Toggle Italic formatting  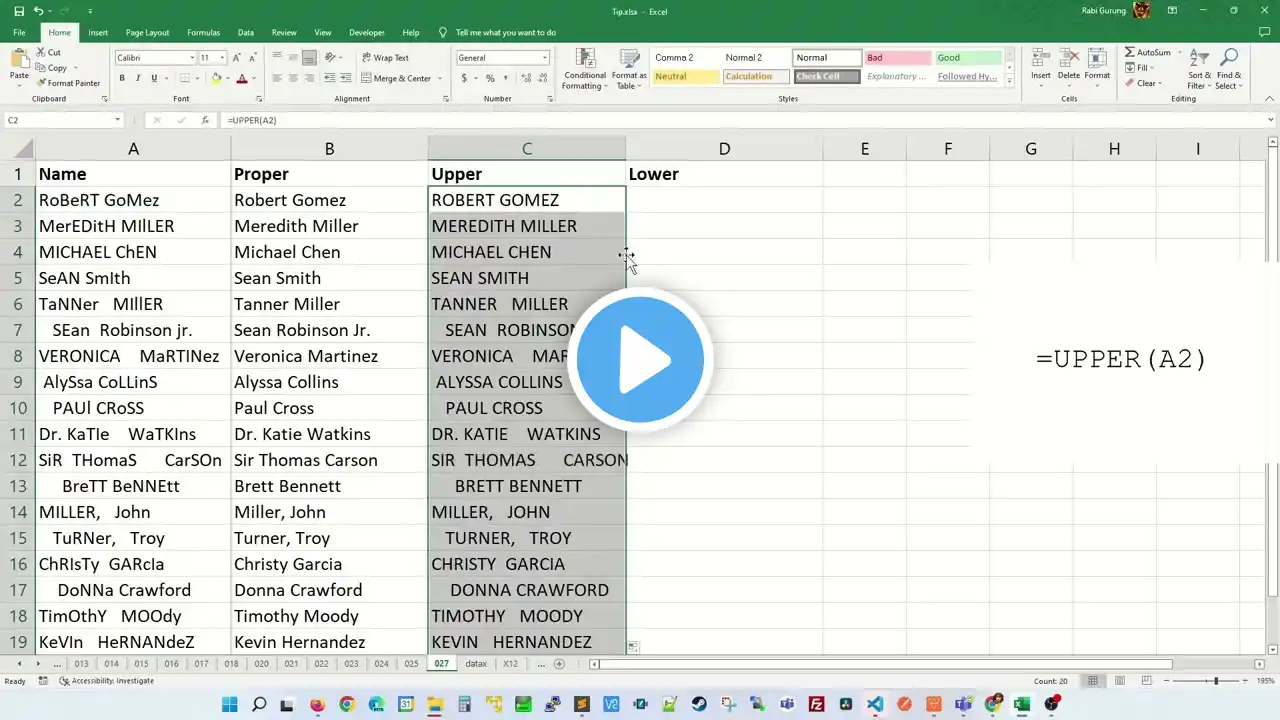138,78
